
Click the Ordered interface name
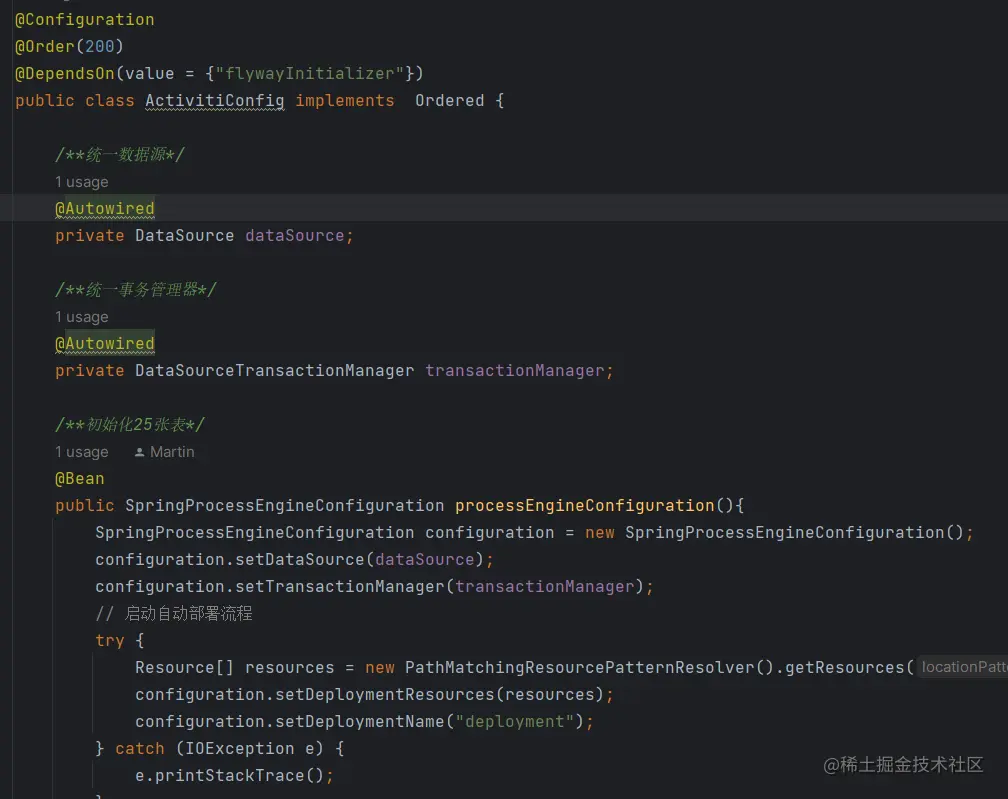coord(449,101)
